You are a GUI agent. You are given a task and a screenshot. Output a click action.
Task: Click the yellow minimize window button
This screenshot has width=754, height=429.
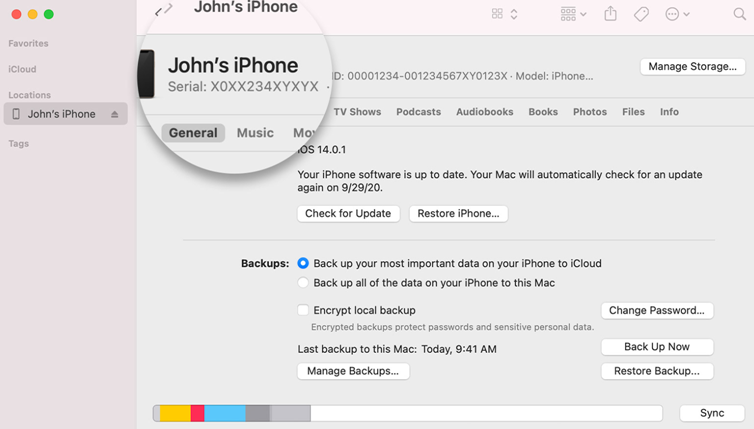click(x=32, y=14)
